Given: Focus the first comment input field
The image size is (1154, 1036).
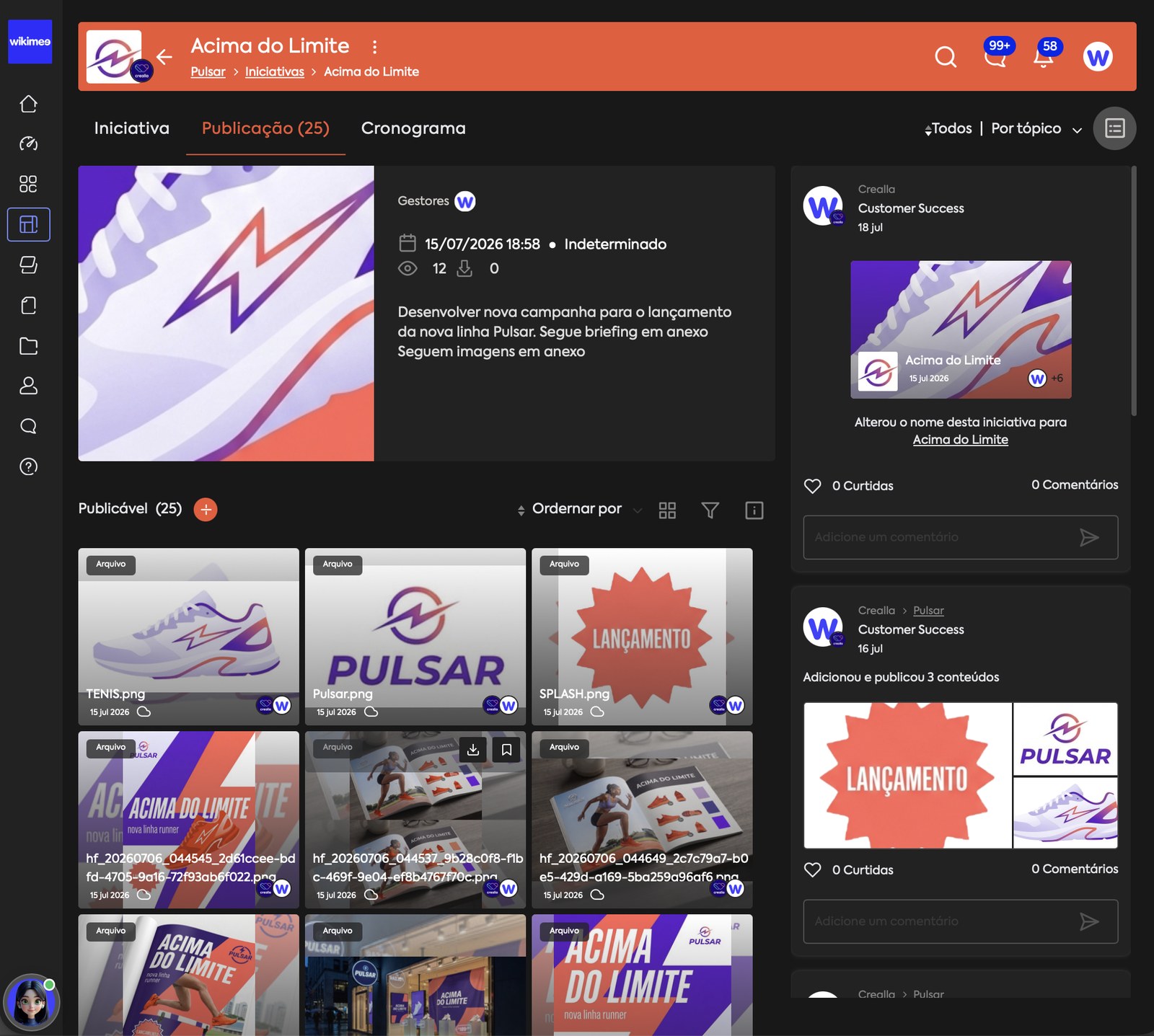Looking at the screenshot, I should pos(960,537).
